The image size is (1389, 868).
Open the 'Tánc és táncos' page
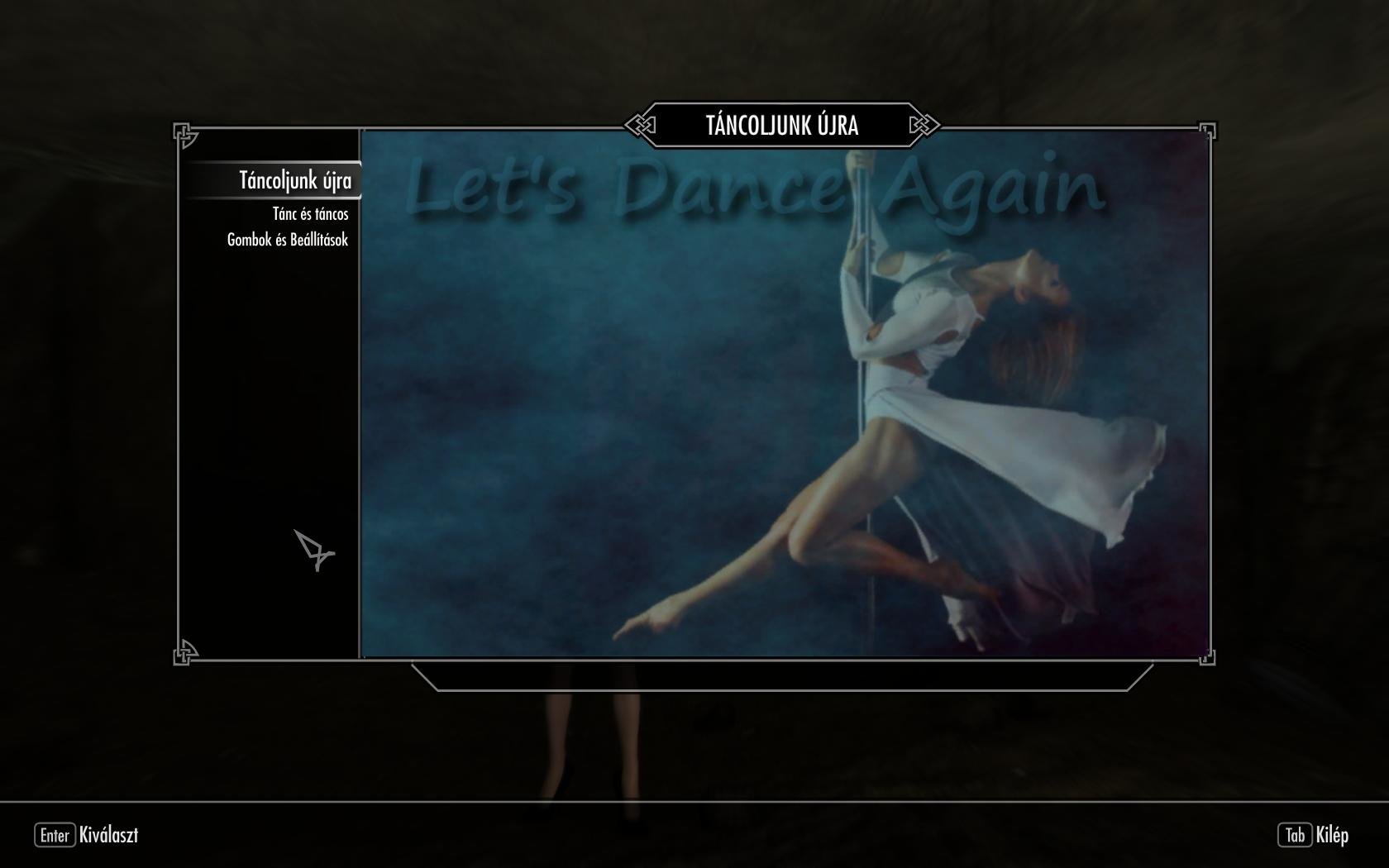pos(310,214)
